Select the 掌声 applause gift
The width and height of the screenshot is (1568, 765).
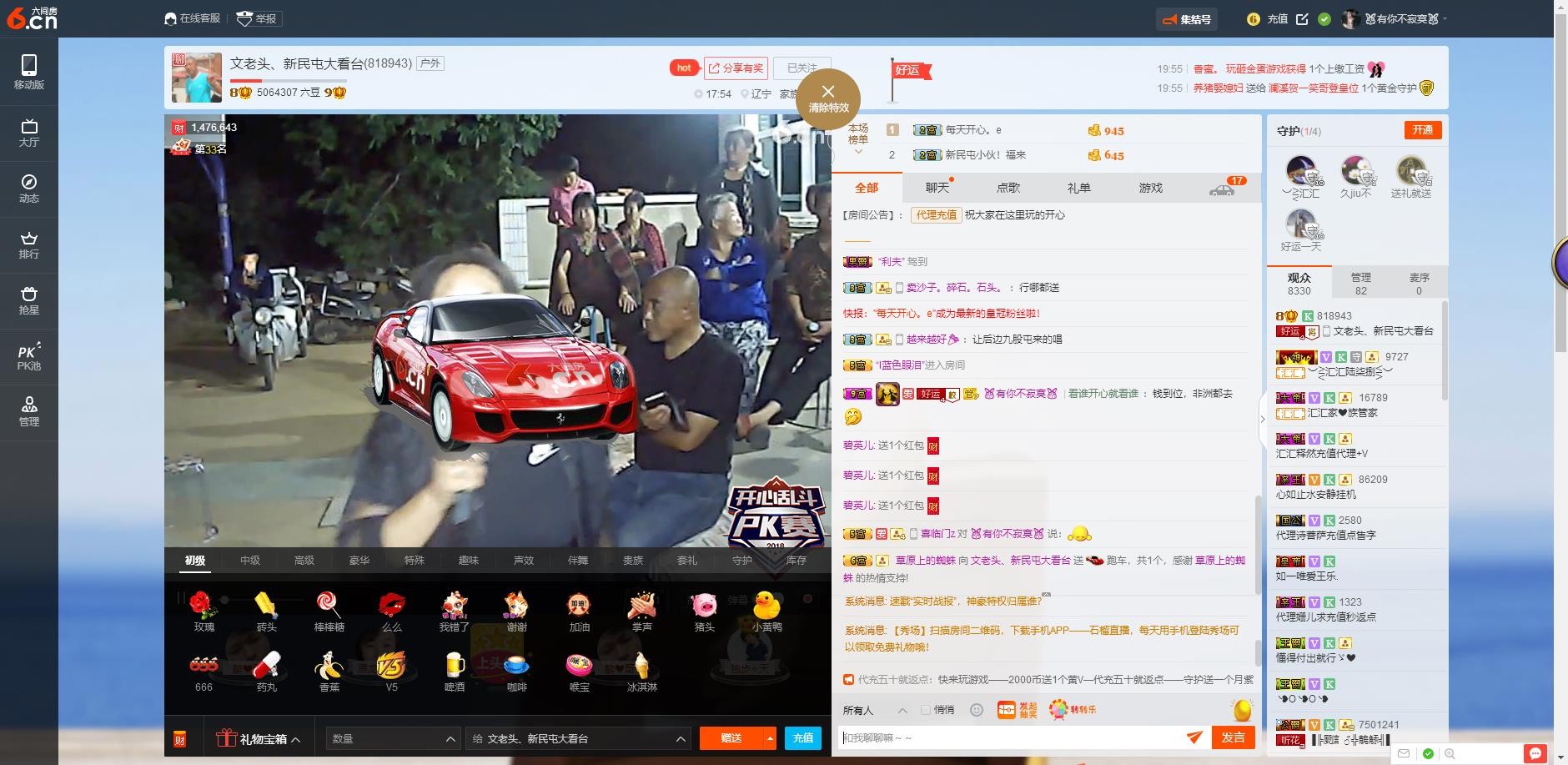click(641, 611)
